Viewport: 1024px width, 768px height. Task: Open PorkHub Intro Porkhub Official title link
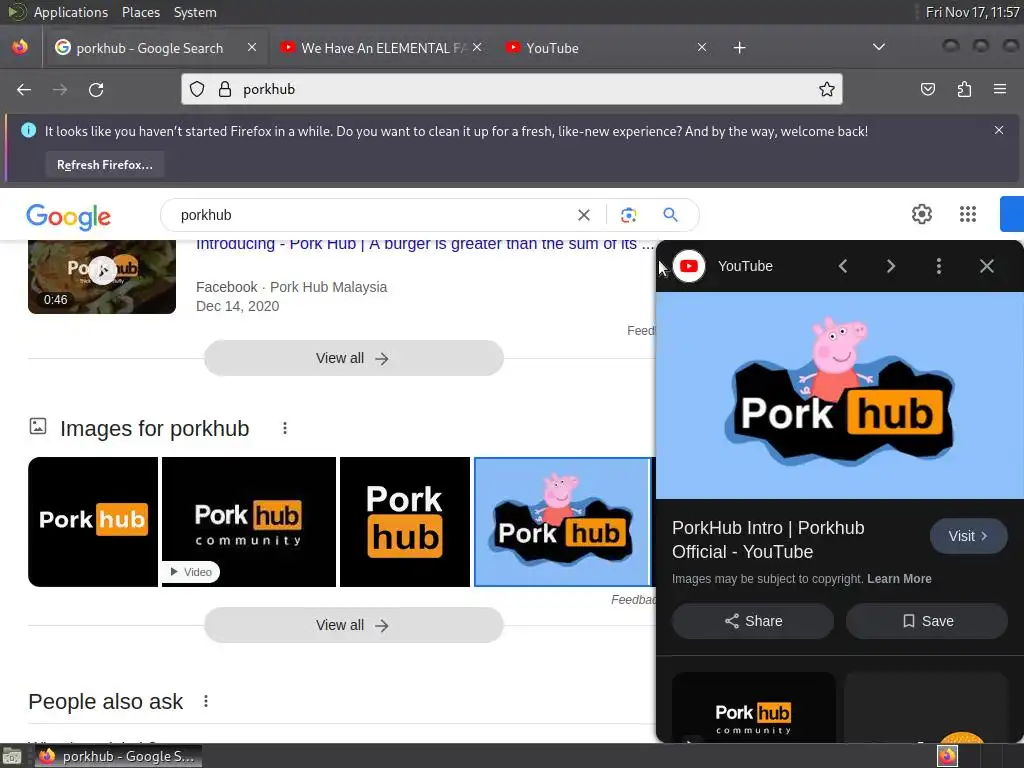point(768,539)
